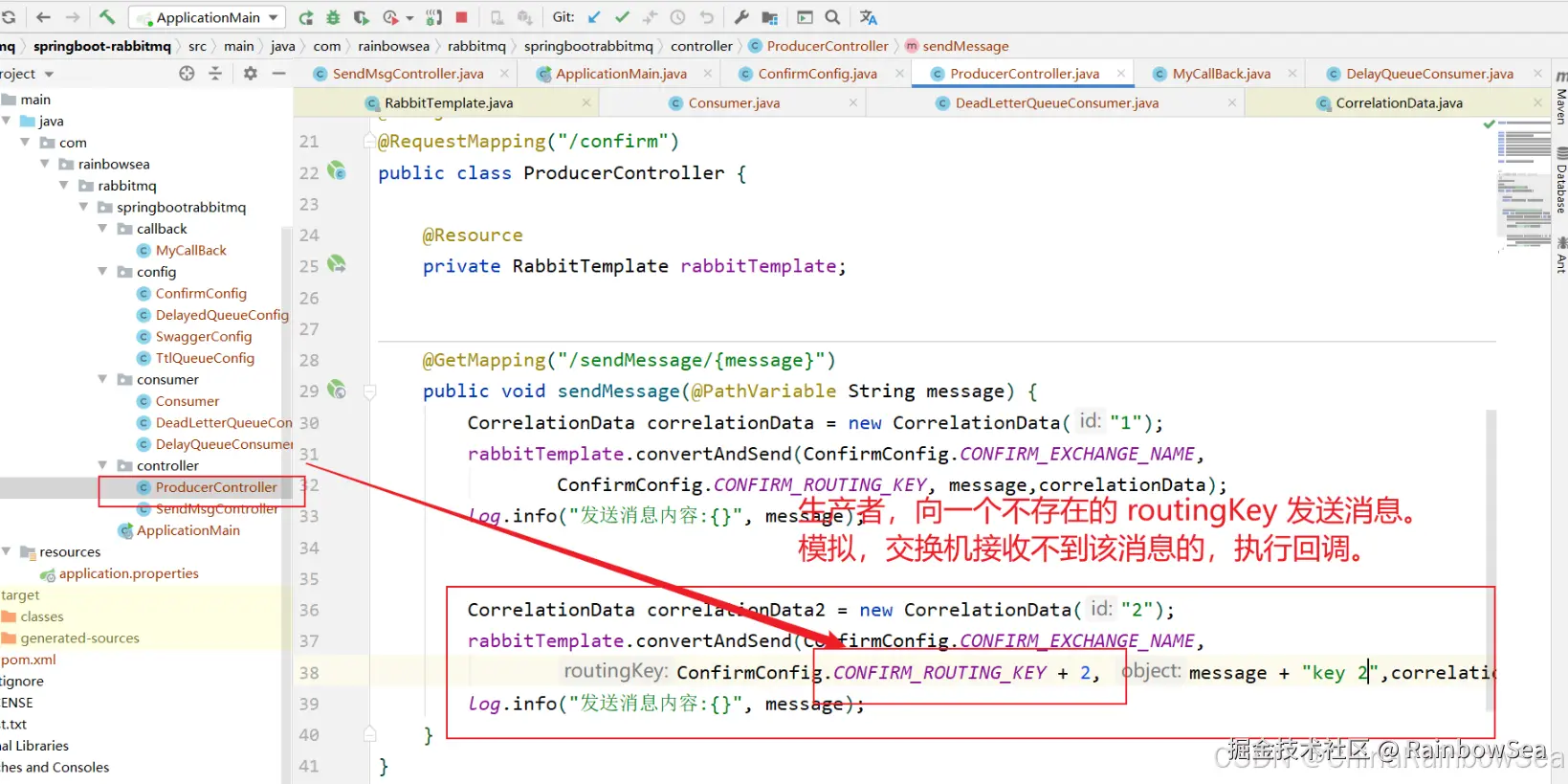This screenshot has height=784, width=1568.
Task: Collapse the config package
Action: 102,271
